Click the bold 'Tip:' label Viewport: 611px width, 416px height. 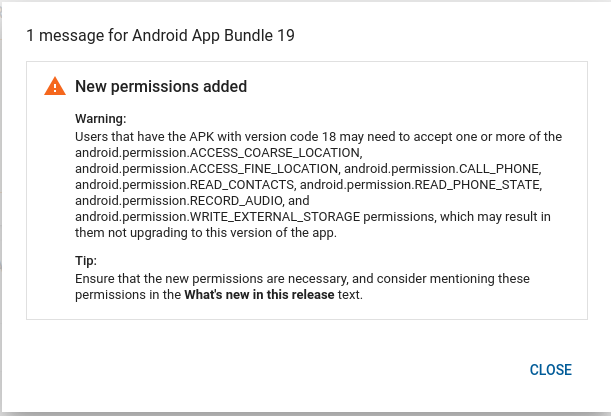click(x=87, y=260)
